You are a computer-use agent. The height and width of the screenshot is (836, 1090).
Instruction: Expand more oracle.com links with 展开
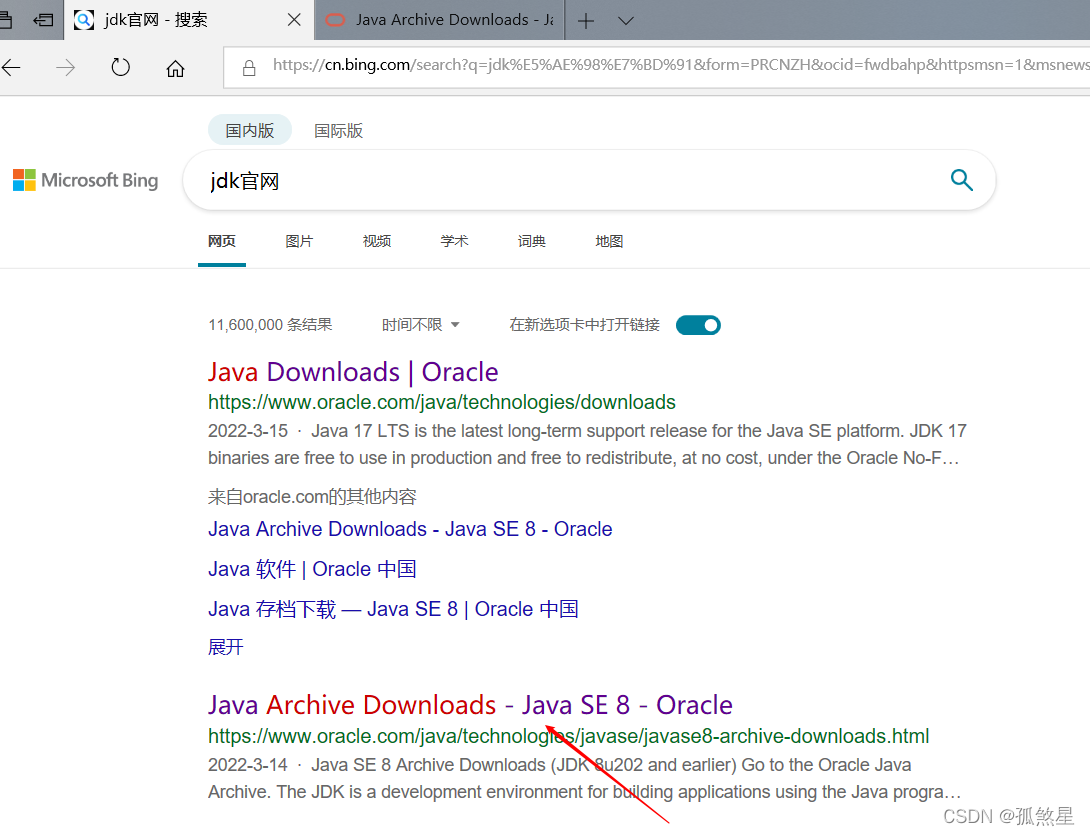[x=226, y=647]
